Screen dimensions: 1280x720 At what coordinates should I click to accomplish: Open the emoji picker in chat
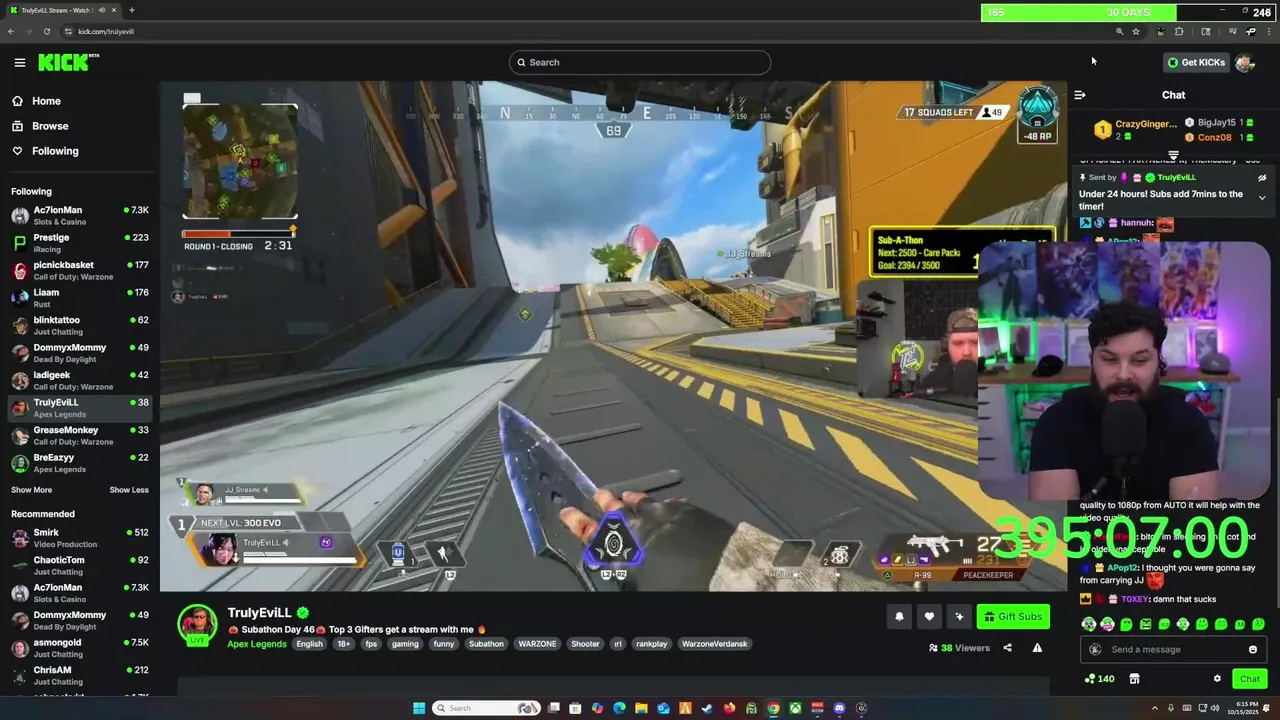(1253, 649)
